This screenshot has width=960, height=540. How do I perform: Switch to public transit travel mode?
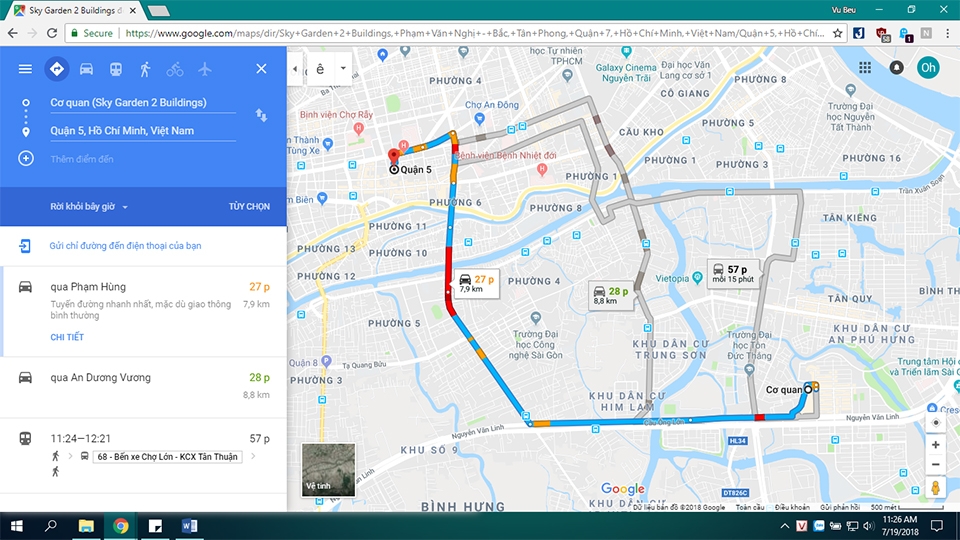point(116,69)
